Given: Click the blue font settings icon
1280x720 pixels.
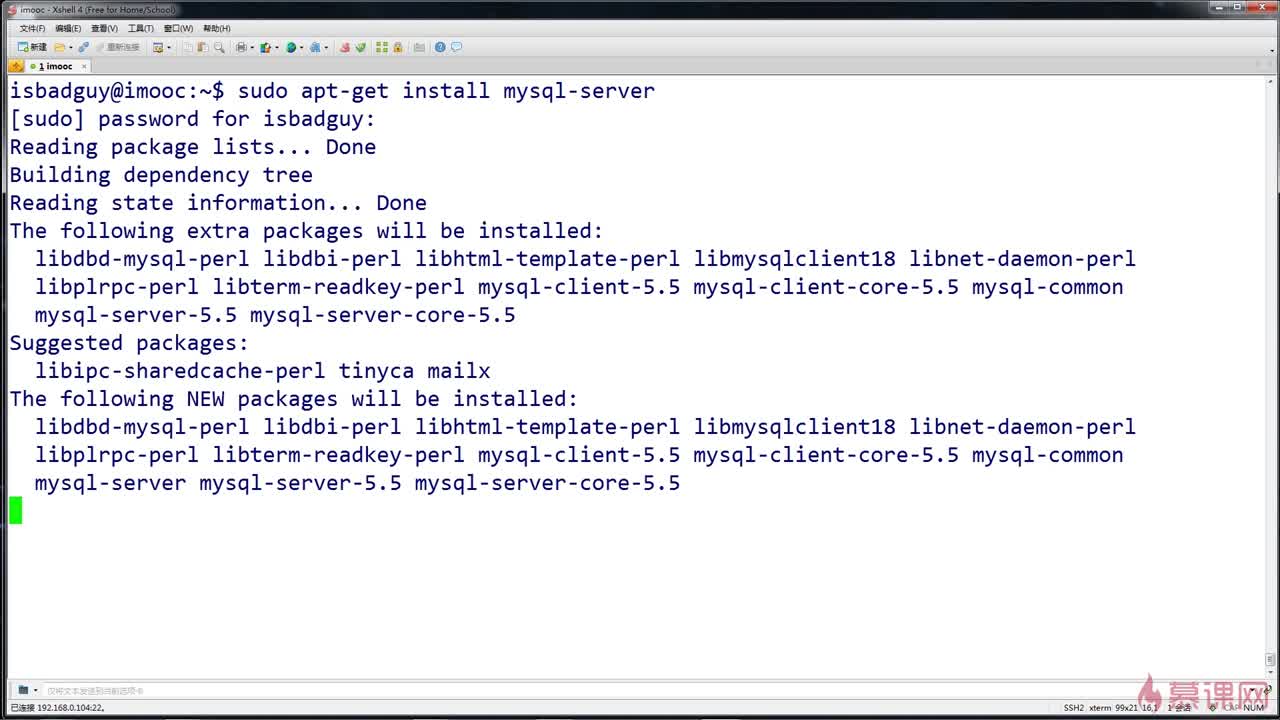Looking at the screenshot, I should click(x=315, y=47).
